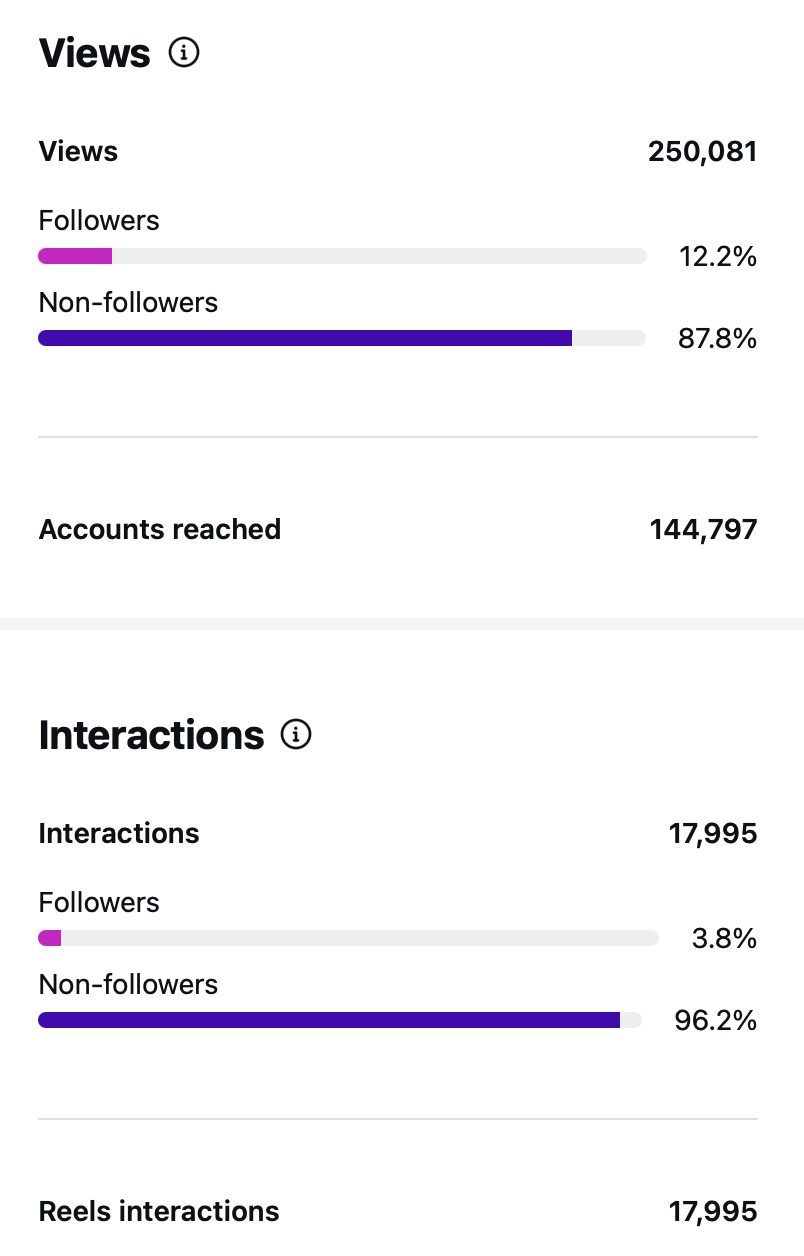Select the Interactions section heading
Screen dimensions: 804x1256
coord(151,734)
